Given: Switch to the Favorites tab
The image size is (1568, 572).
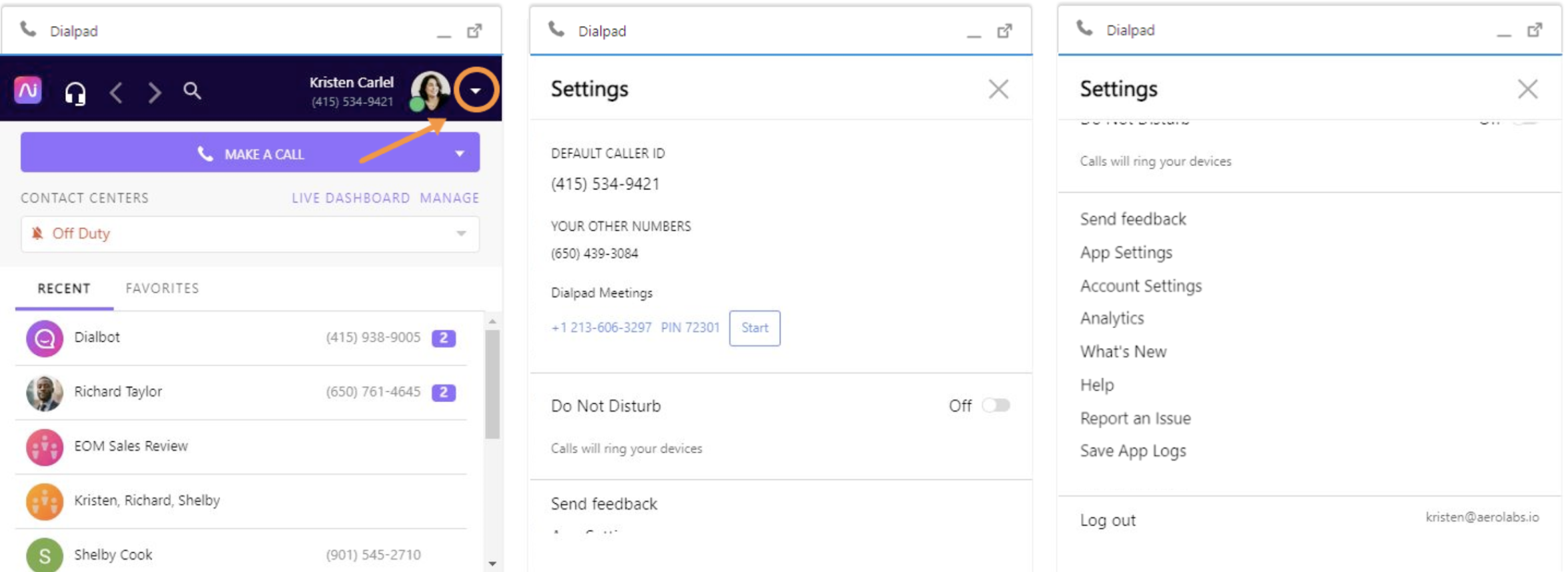Looking at the screenshot, I should click(162, 288).
